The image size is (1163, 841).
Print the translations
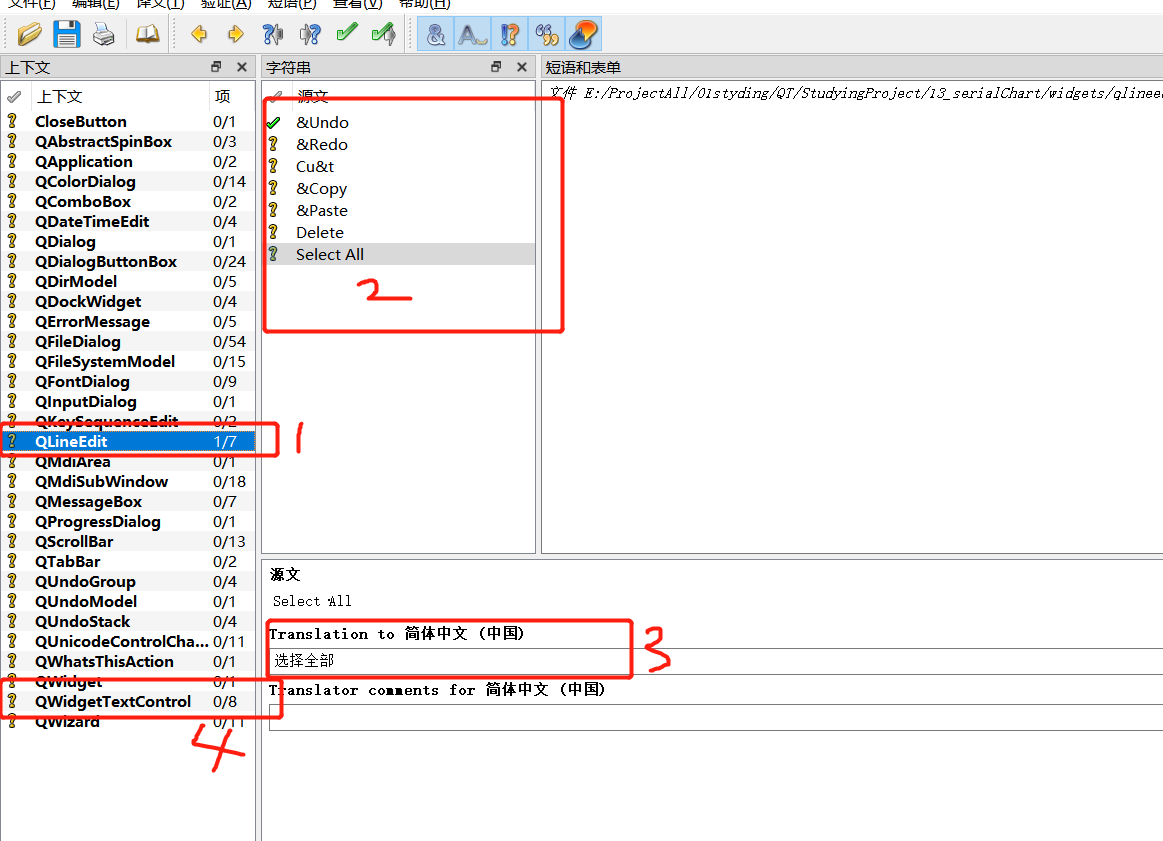[103, 33]
